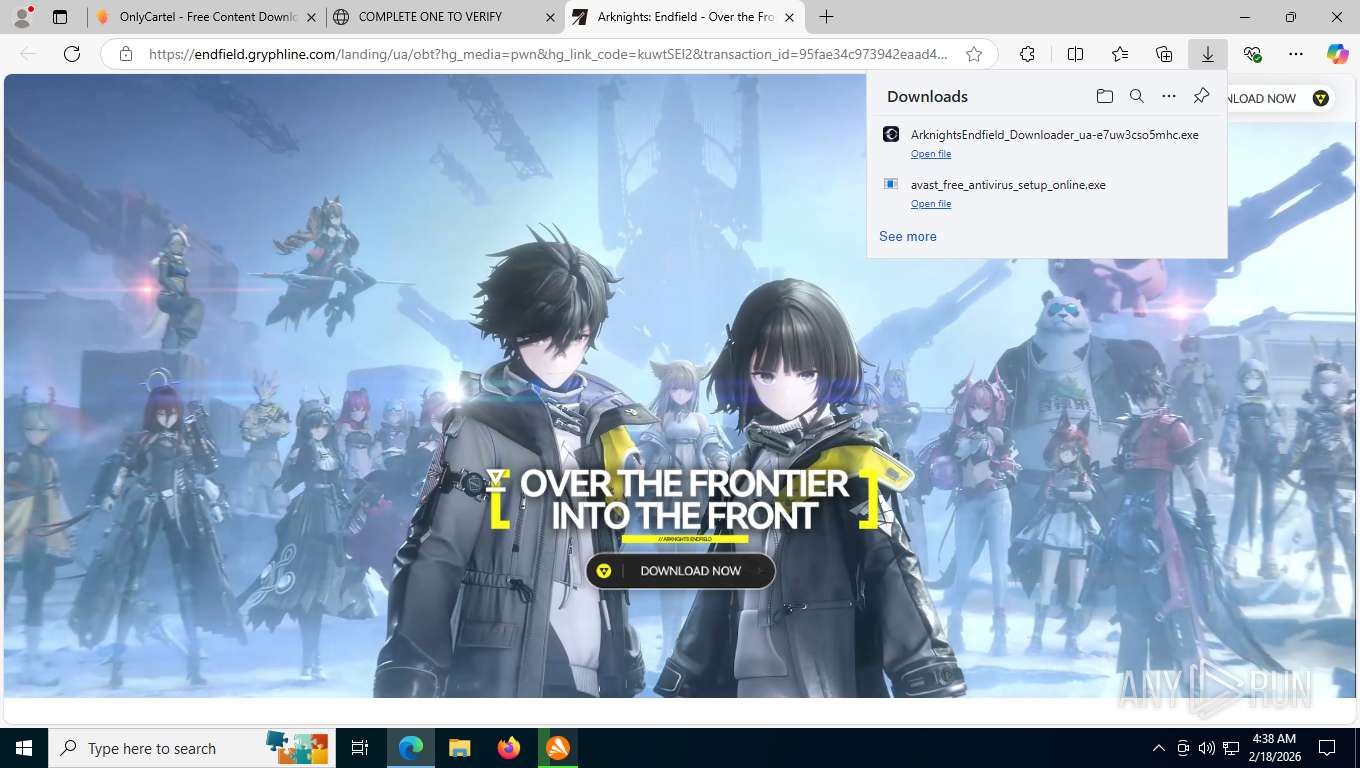Click the header DOWNLOAD NOW button
The width and height of the screenshot is (1360, 768).
[1280, 98]
